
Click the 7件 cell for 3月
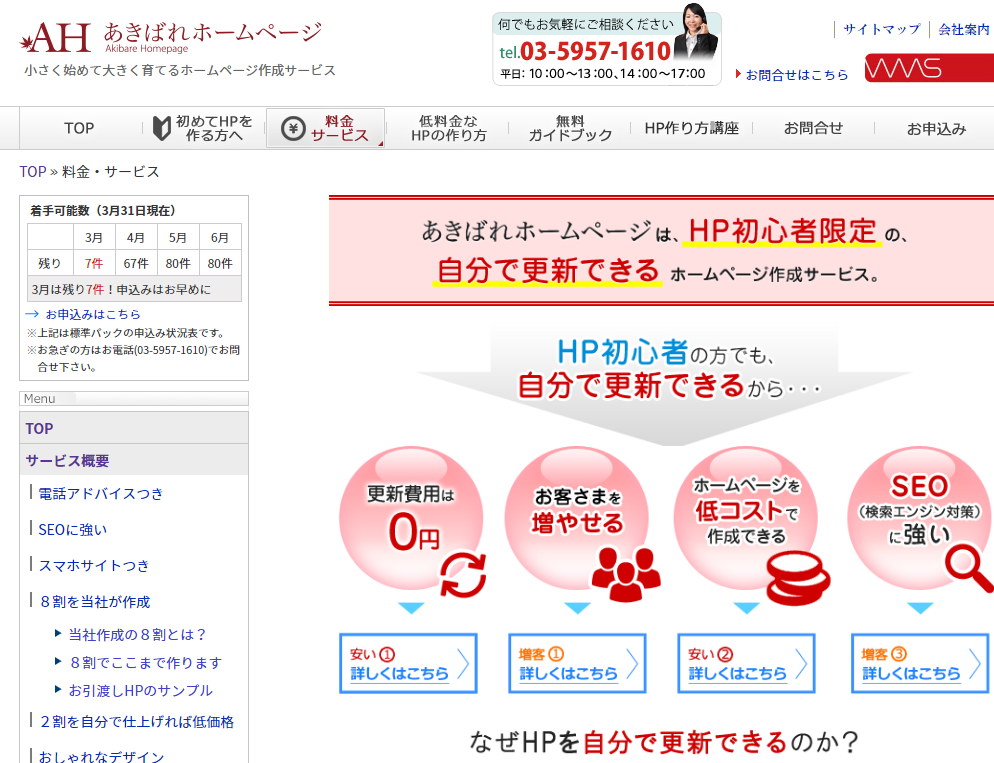coord(94,263)
